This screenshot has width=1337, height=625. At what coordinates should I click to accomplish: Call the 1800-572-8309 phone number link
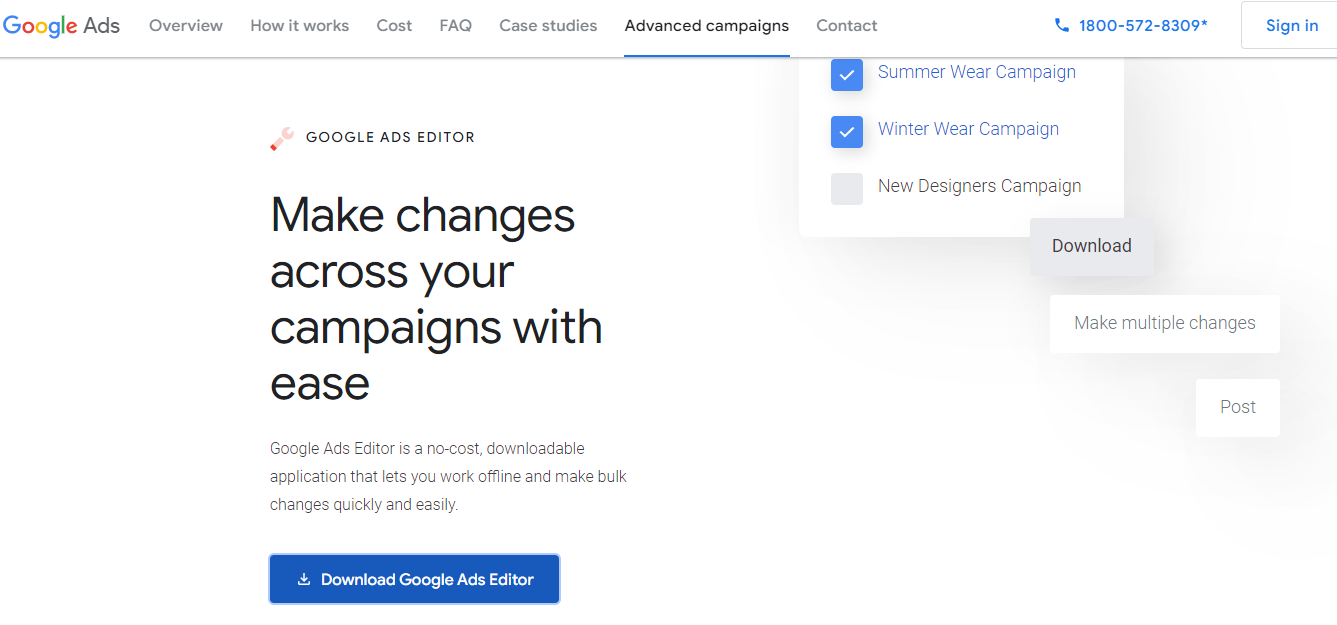click(1143, 26)
